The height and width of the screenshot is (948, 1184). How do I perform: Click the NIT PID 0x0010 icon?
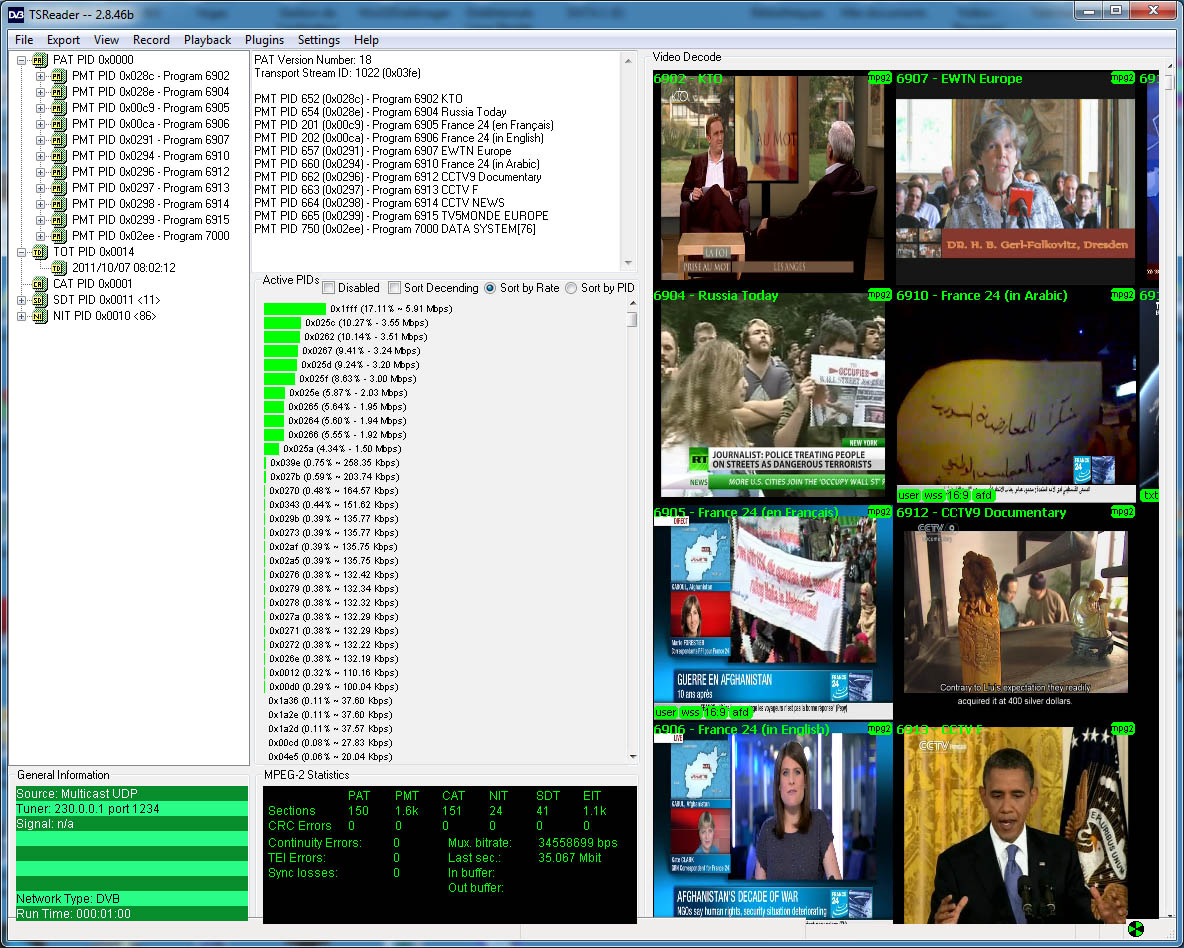[x=40, y=316]
